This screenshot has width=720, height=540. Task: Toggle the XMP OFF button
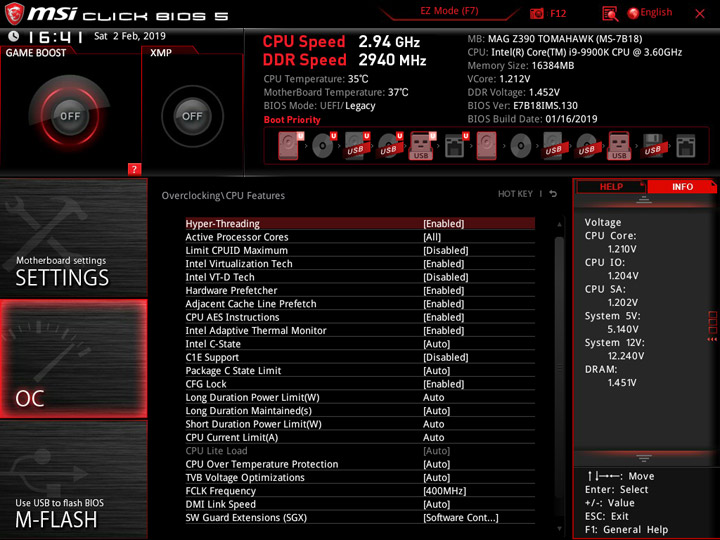pyautogui.click(x=192, y=116)
